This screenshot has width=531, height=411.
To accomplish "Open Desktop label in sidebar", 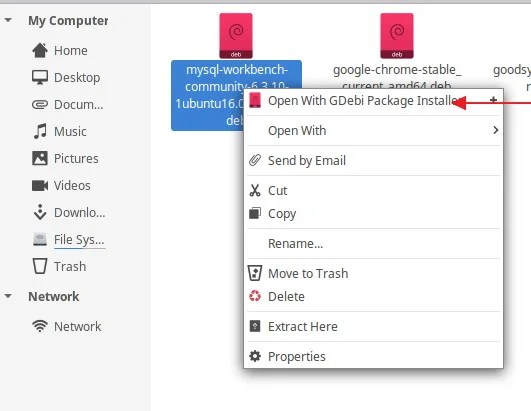I will (x=77, y=78).
